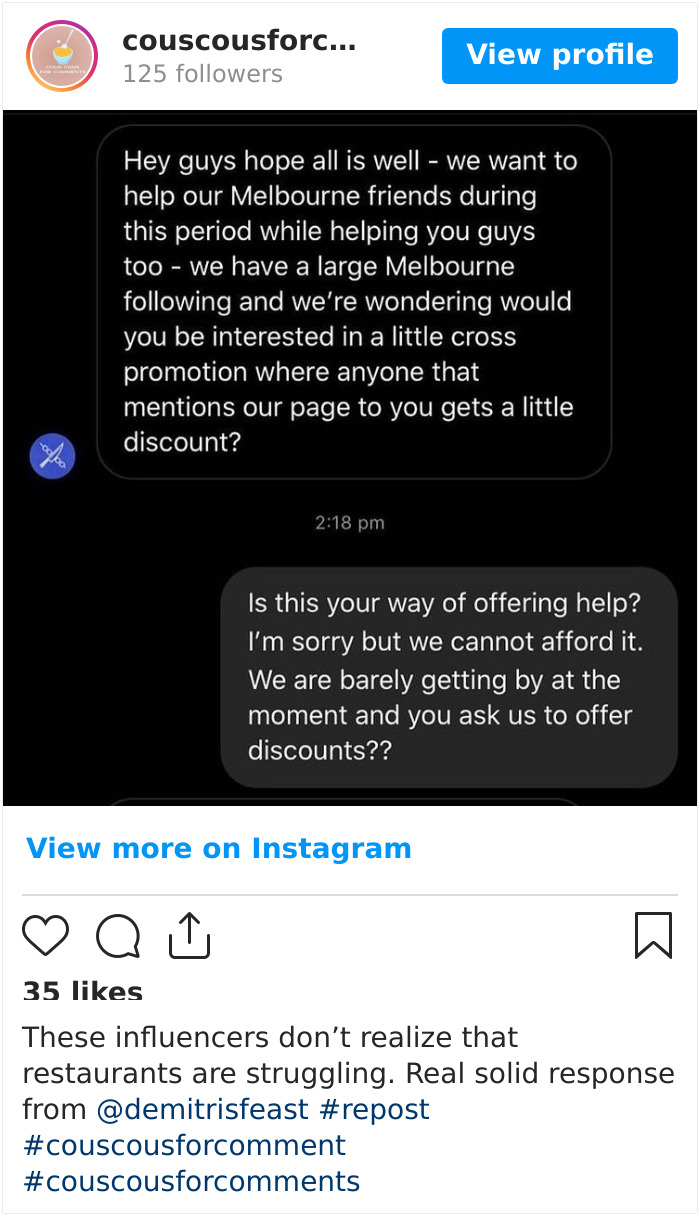Open the View more on Instagram link
Image resolution: width=700 pixels, height=1216 pixels.
218,848
